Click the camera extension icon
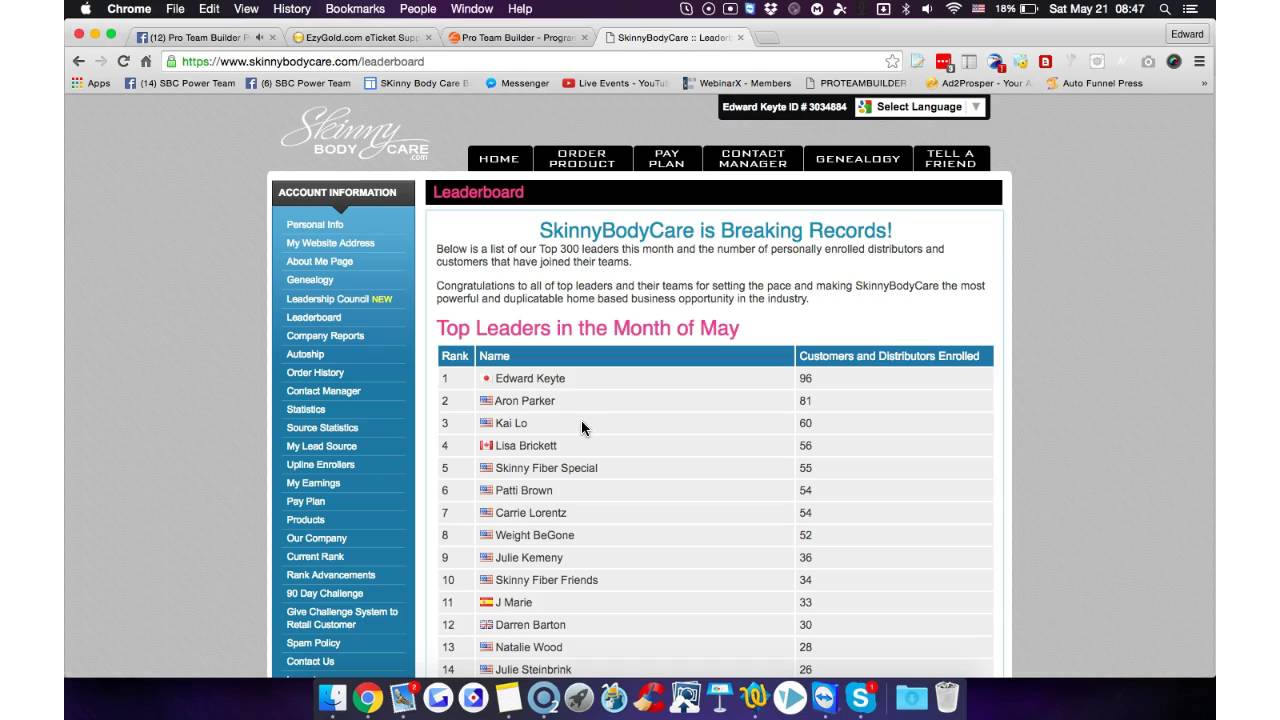This screenshot has width=1280, height=720. pyautogui.click(x=1148, y=61)
